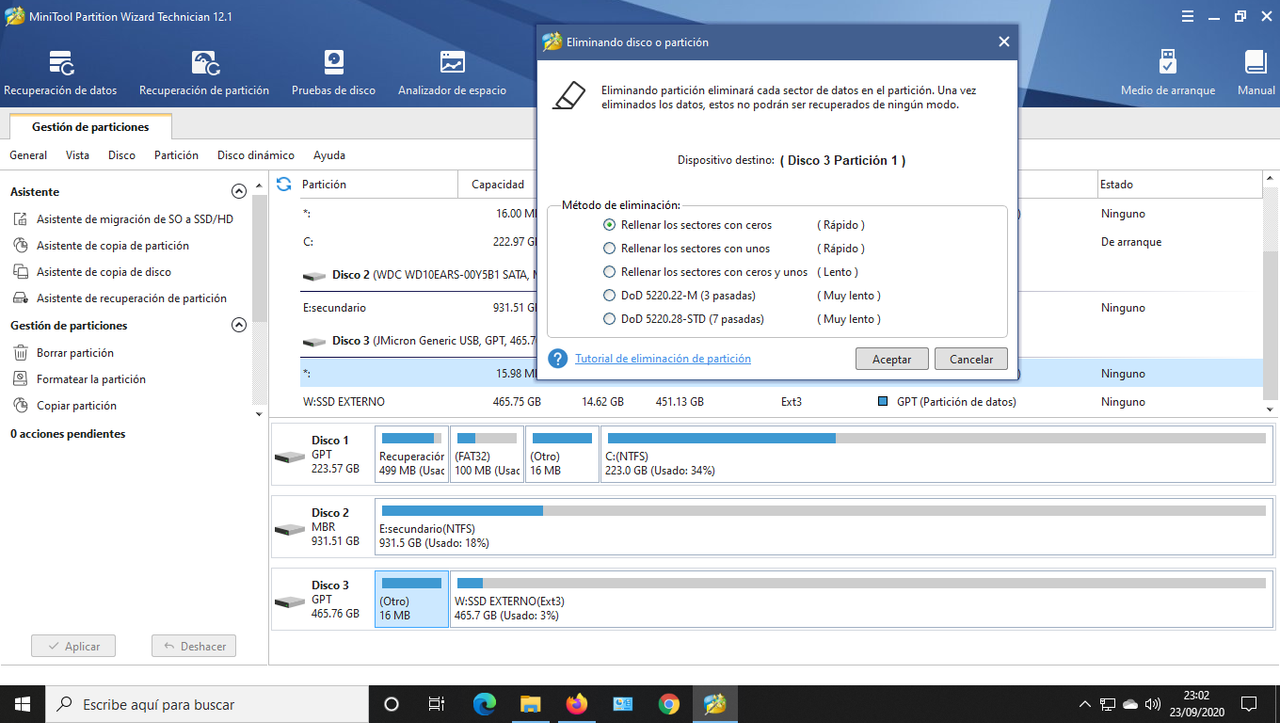Sort by Capacidad column header

click(498, 184)
